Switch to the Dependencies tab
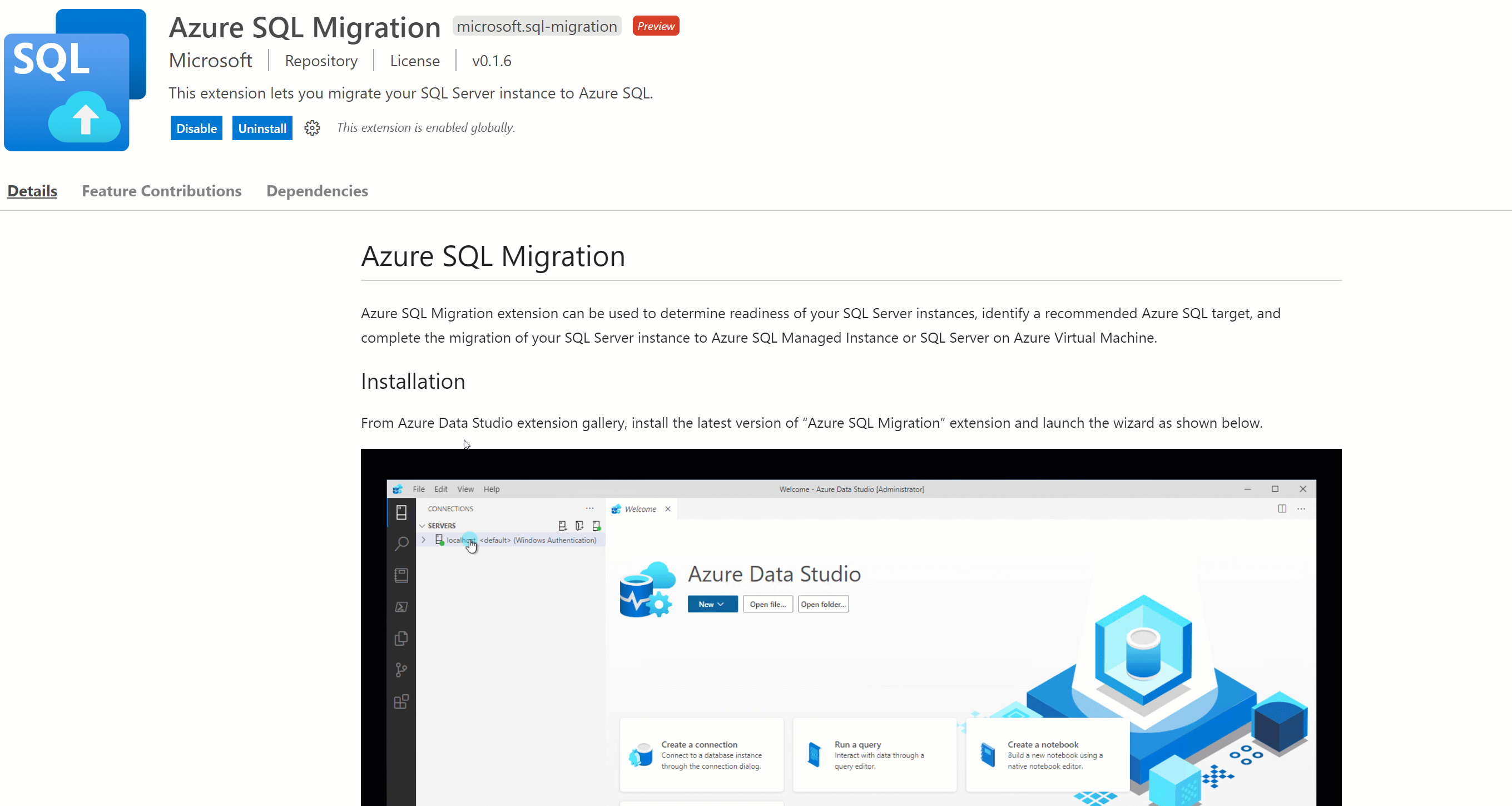 pos(316,191)
